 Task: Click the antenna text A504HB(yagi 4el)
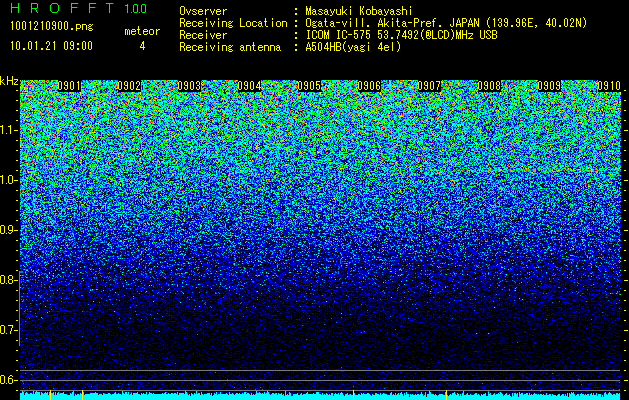point(353,47)
